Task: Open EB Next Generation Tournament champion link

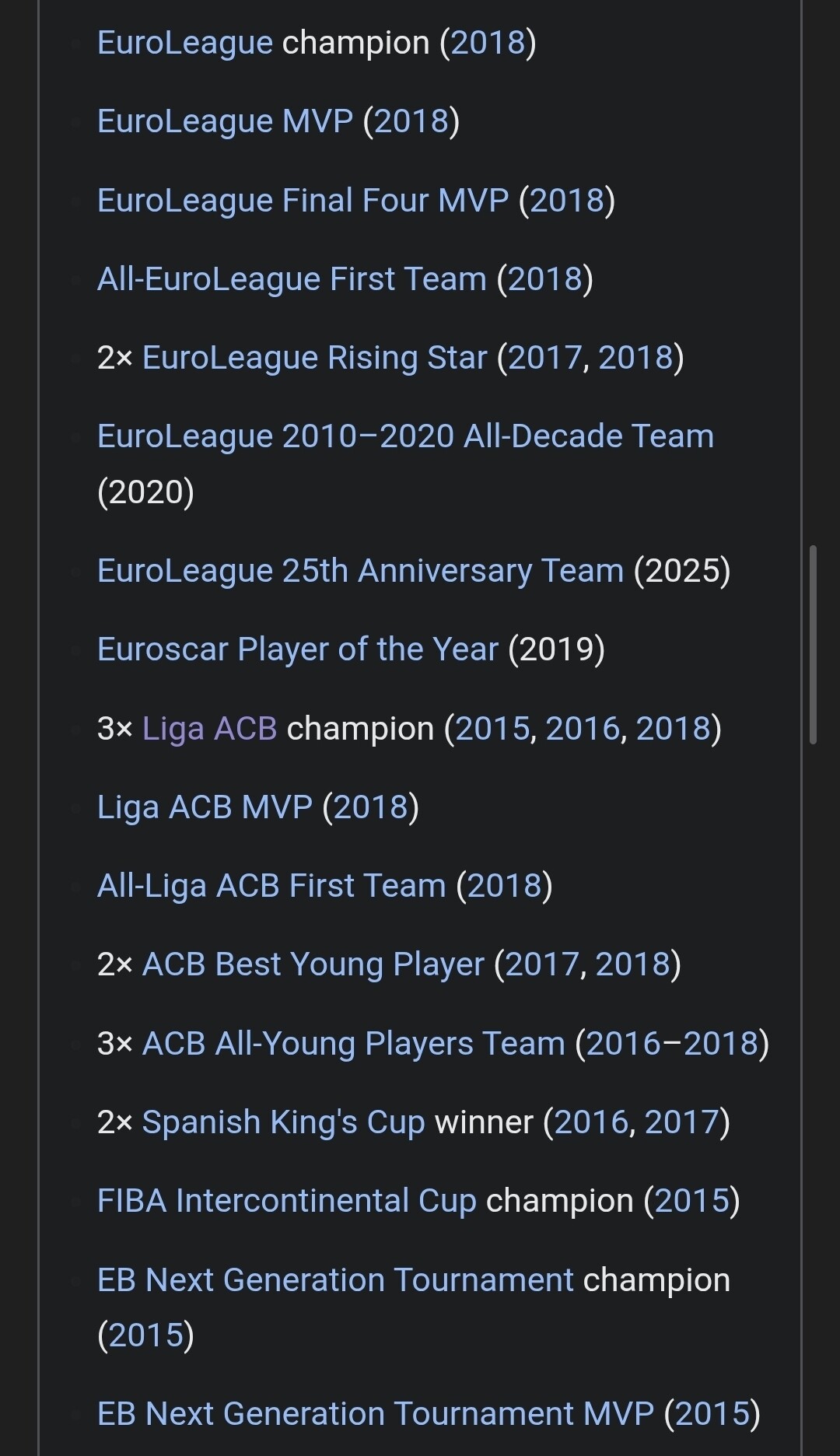Action: (x=335, y=1280)
